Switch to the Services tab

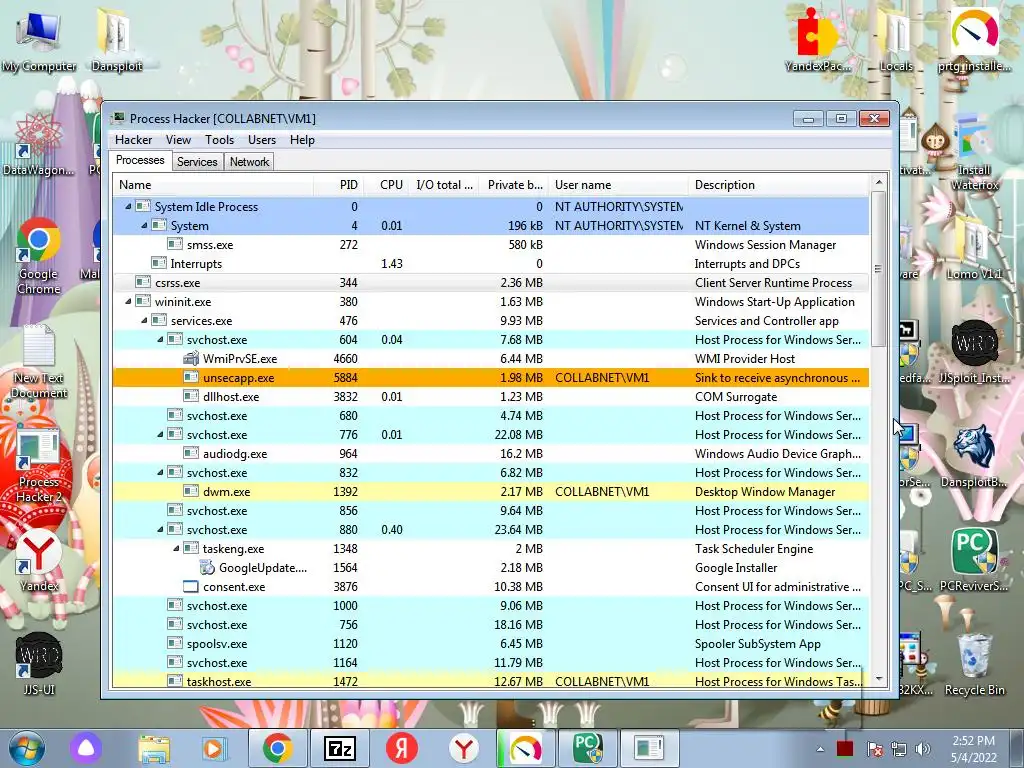pos(197,162)
